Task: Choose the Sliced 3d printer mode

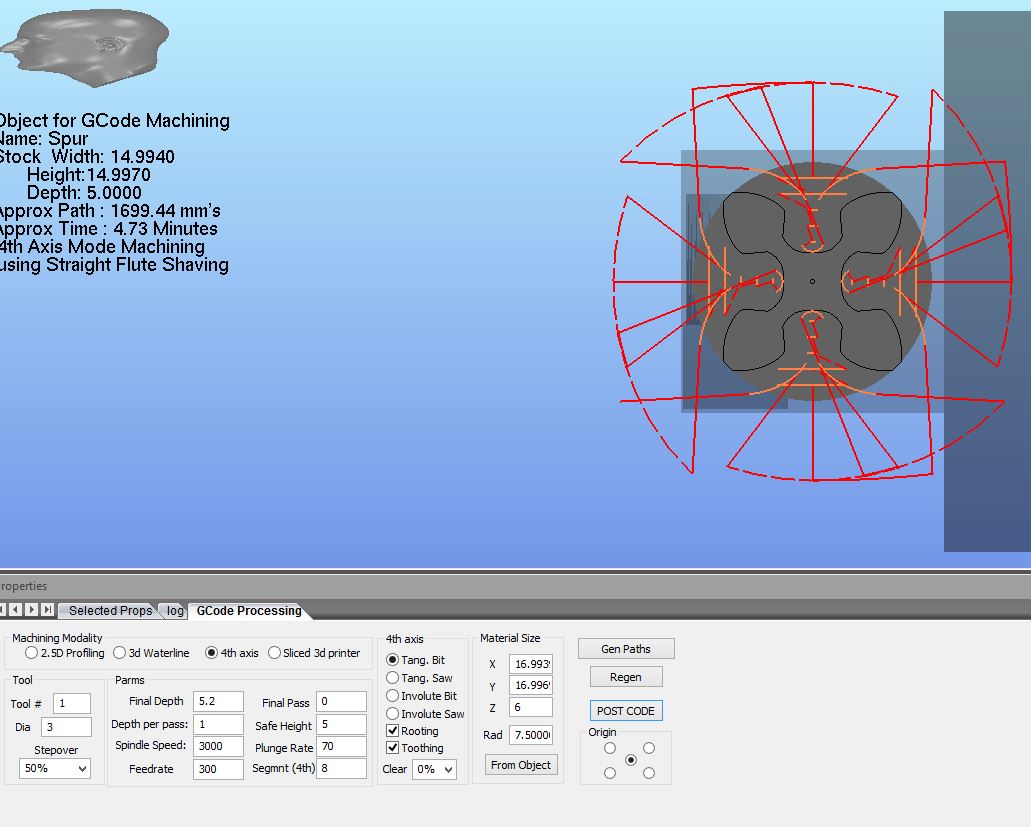Action: point(275,653)
